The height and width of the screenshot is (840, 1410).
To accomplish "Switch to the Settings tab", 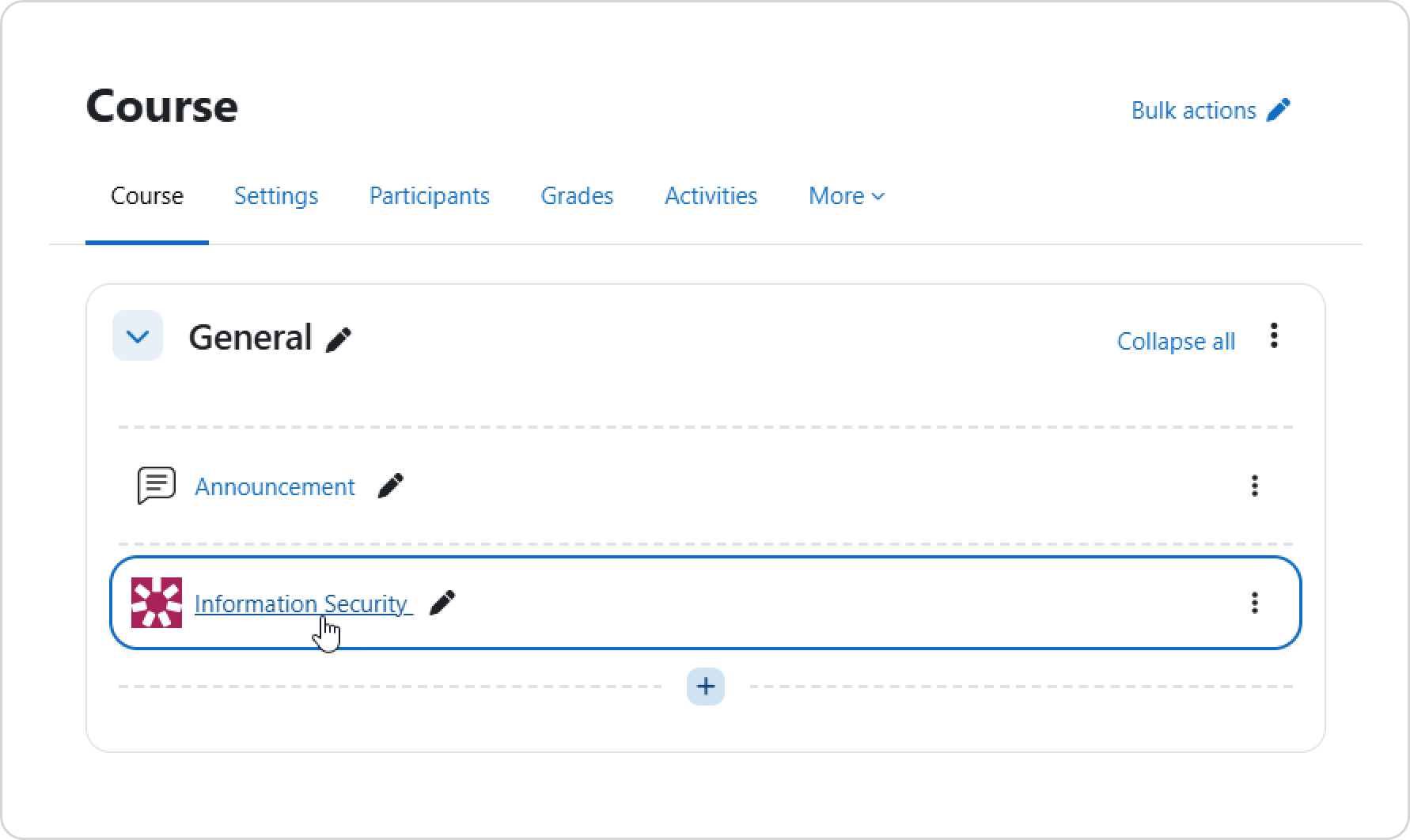I will point(276,196).
